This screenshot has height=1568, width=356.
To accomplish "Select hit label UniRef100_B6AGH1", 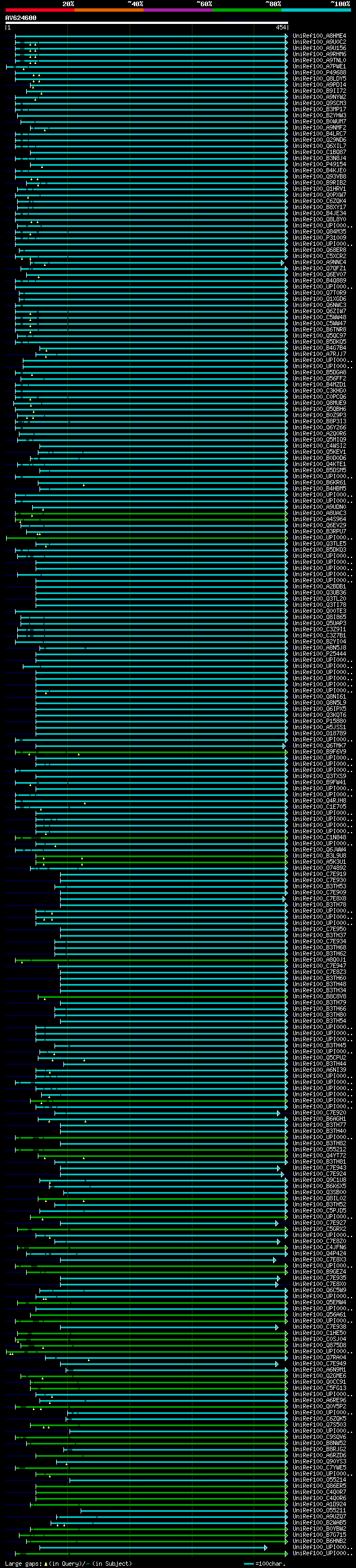I will tap(319, 1118).
